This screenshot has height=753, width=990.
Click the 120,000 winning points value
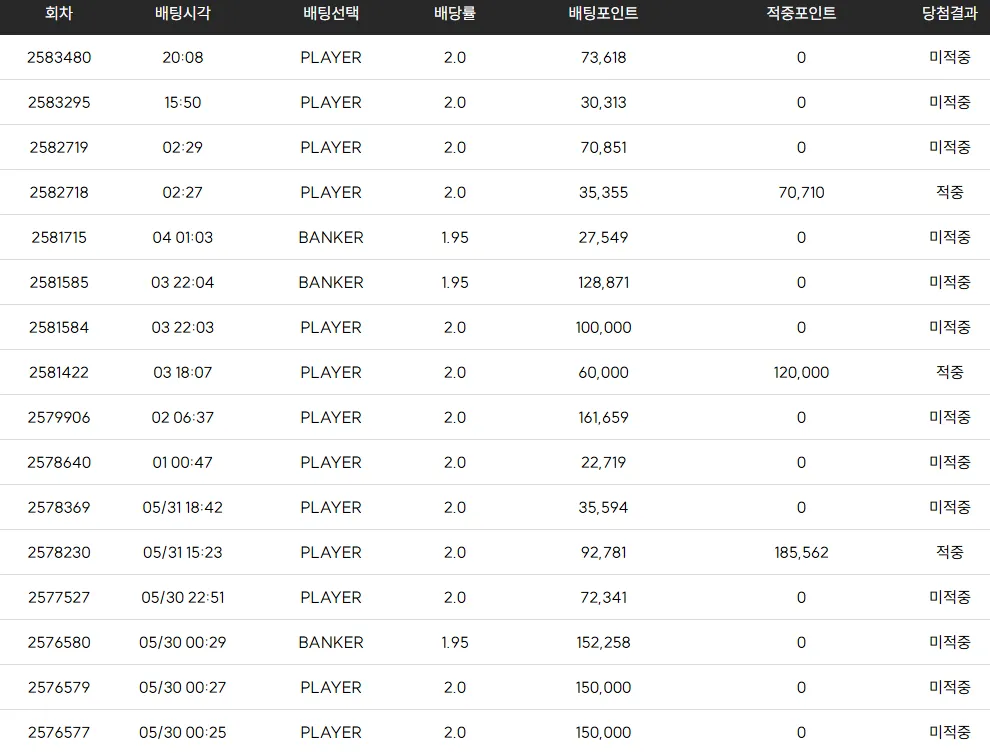(x=801, y=372)
